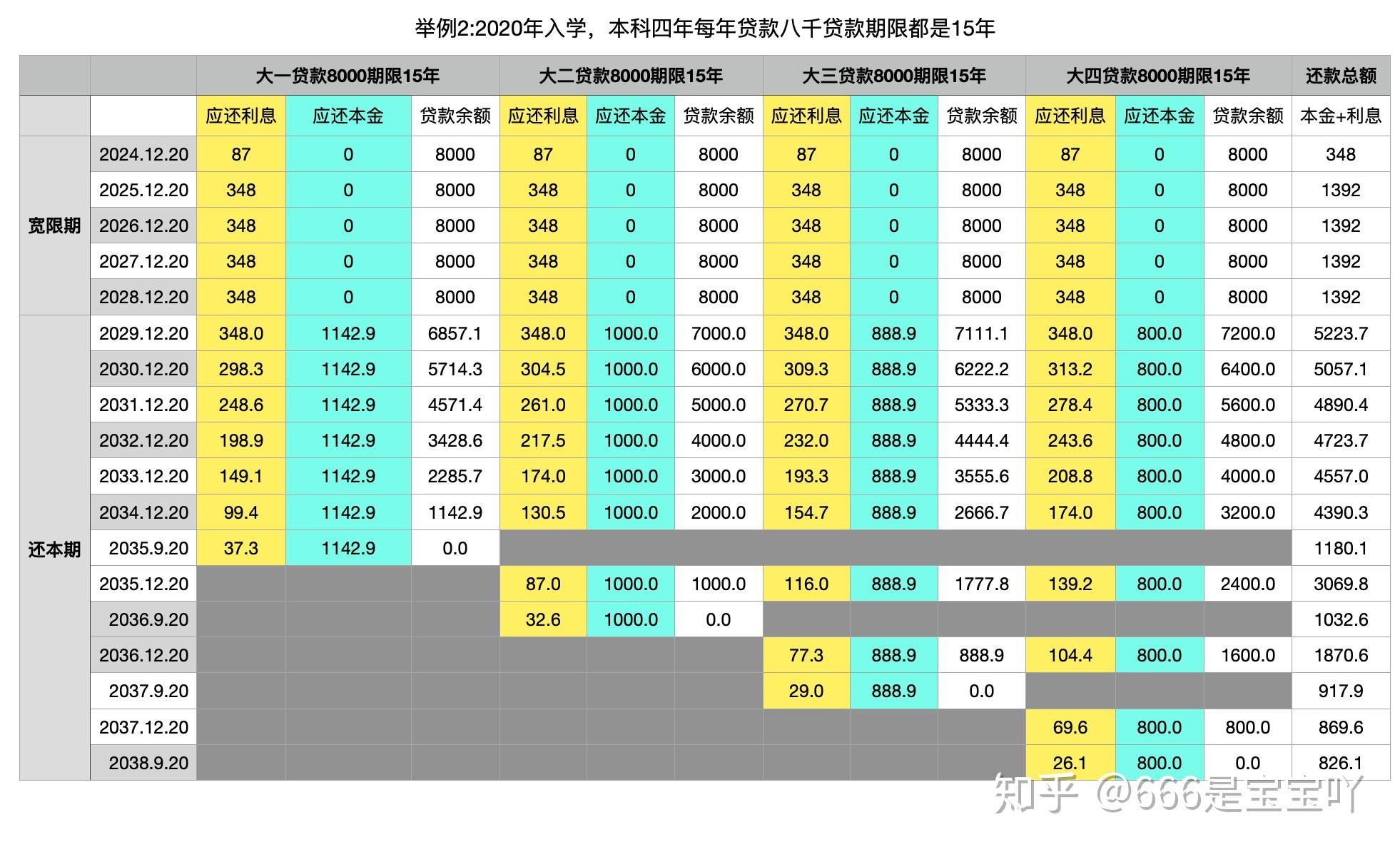
Task: Click yellow interest cell 313.2
Action: click(1070, 369)
